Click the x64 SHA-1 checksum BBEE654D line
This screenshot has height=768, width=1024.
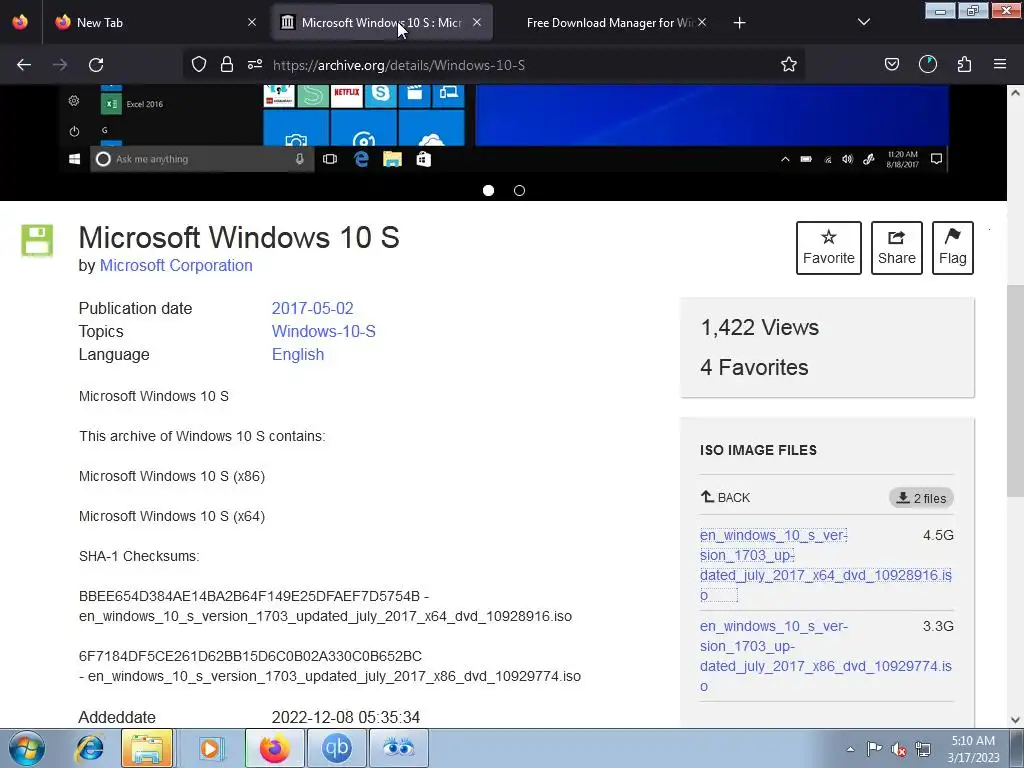point(254,596)
